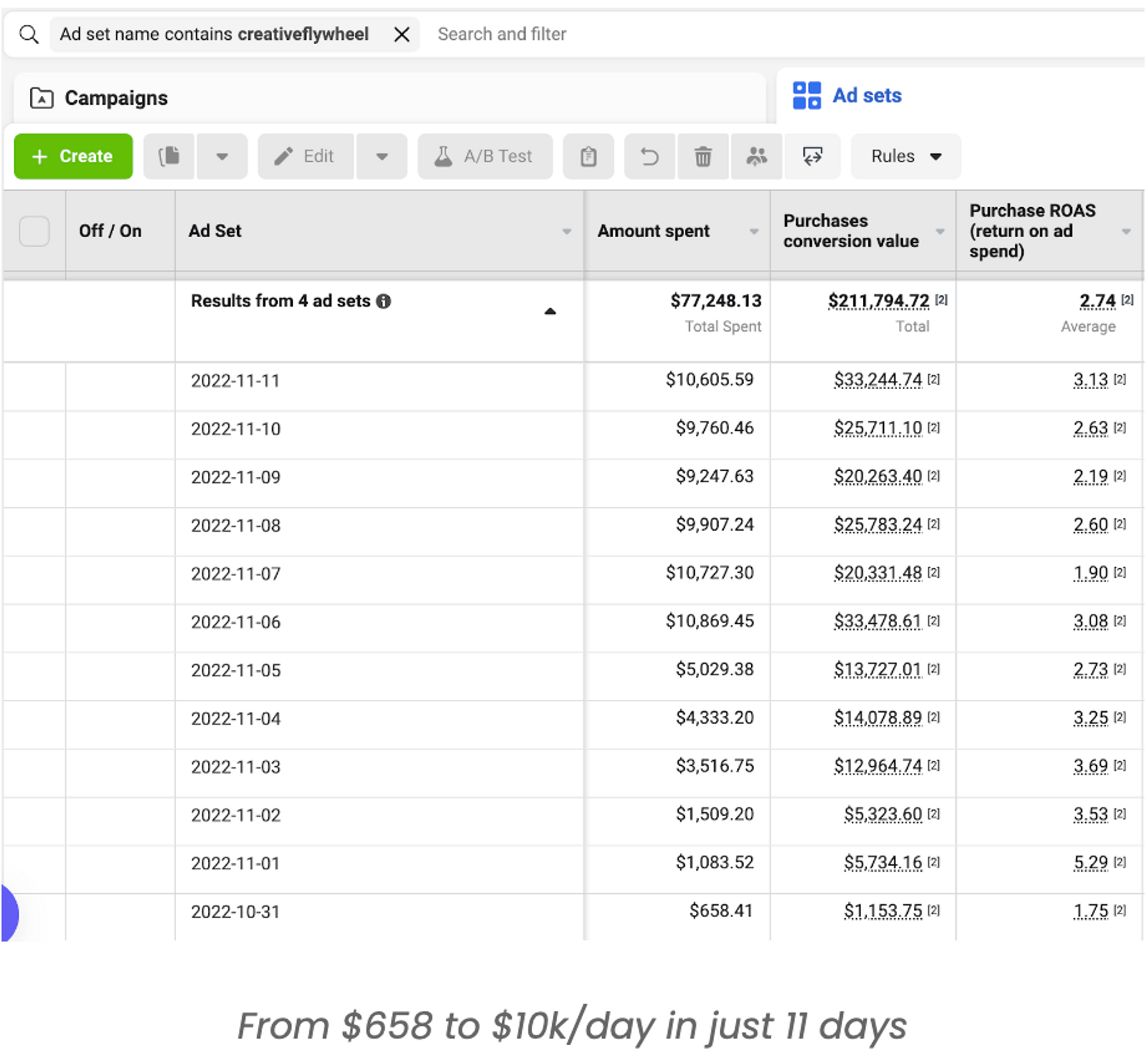Click the green Create button

pyautogui.click(x=73, y=157)
